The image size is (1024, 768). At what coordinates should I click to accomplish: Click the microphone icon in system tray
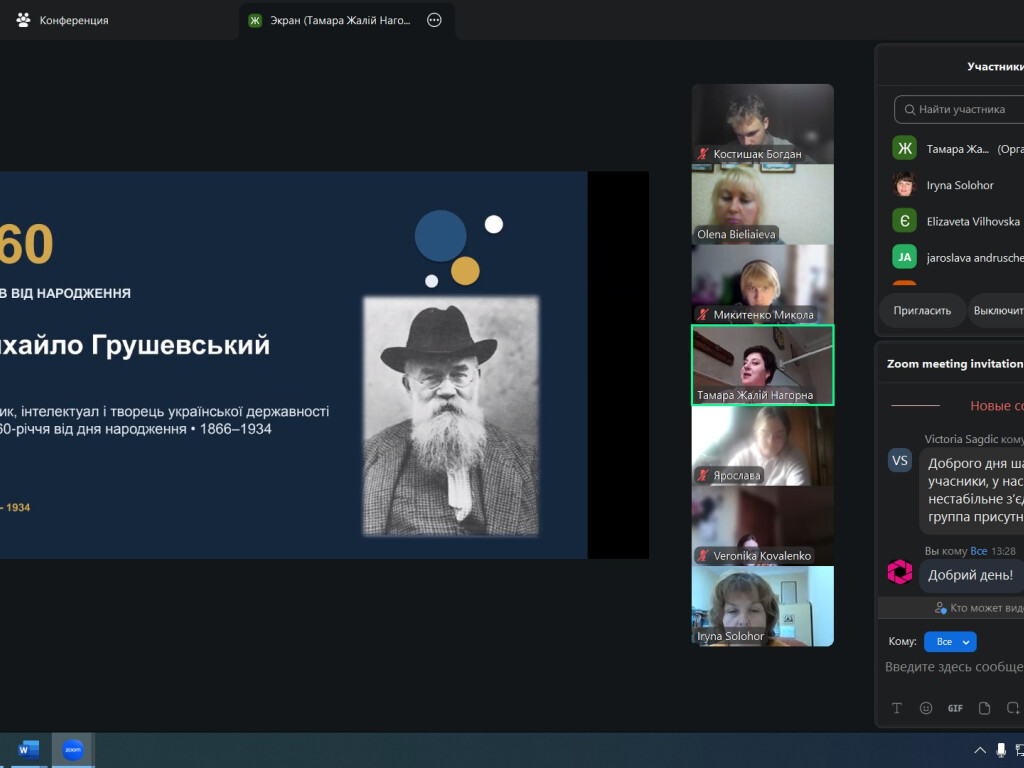pos(1001,750)
